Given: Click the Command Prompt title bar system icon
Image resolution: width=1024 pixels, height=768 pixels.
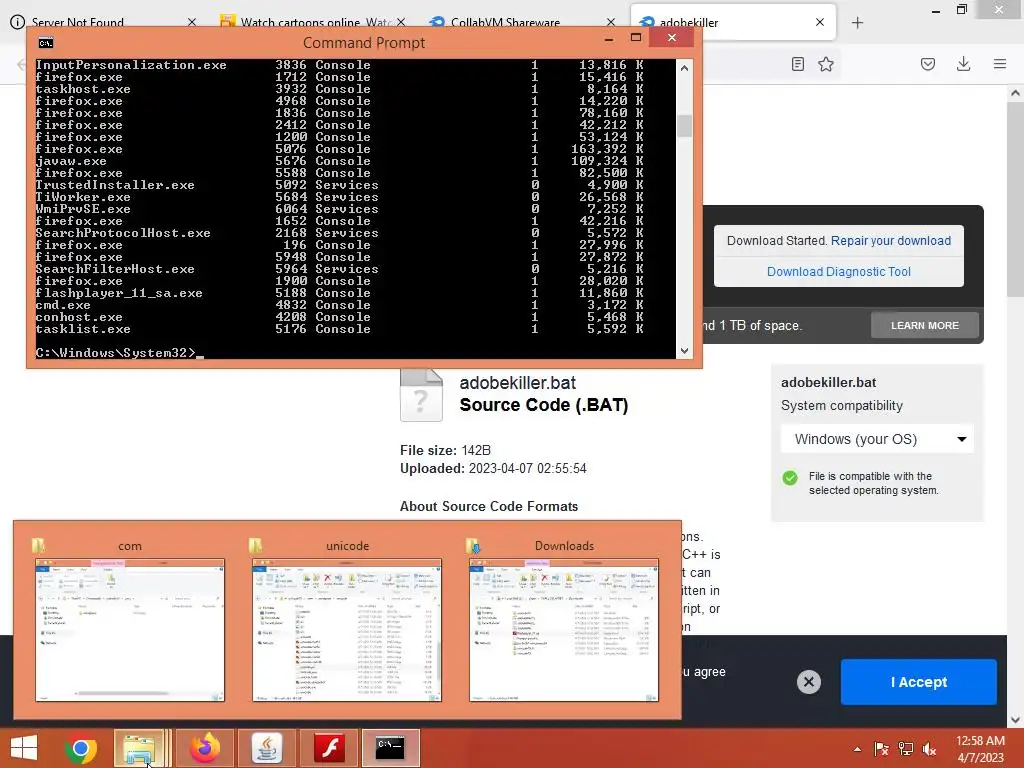Looking at the screenshot, I should [46, 43].
